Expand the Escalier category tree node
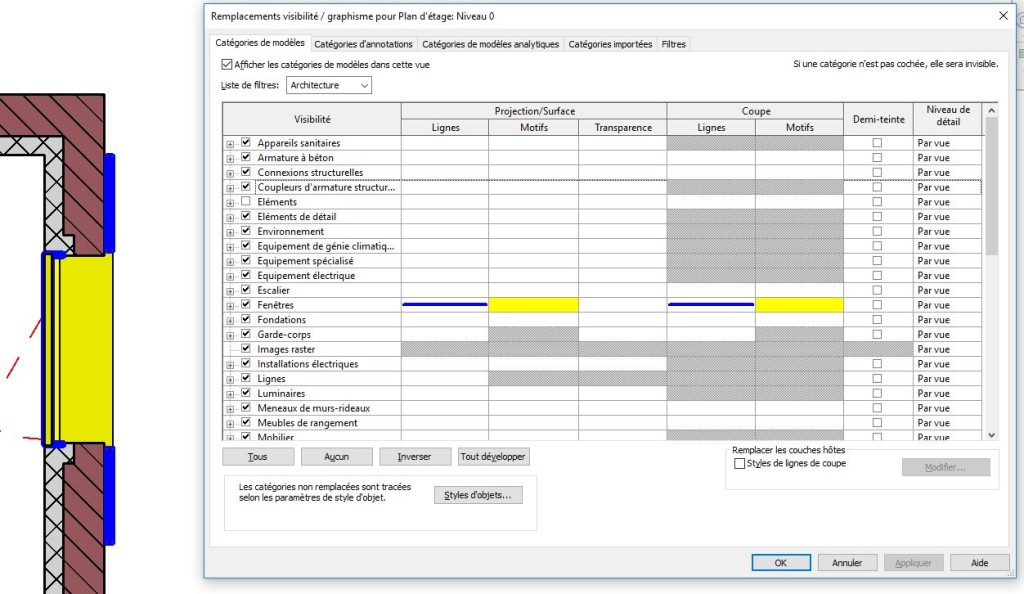 click(230, 291)
